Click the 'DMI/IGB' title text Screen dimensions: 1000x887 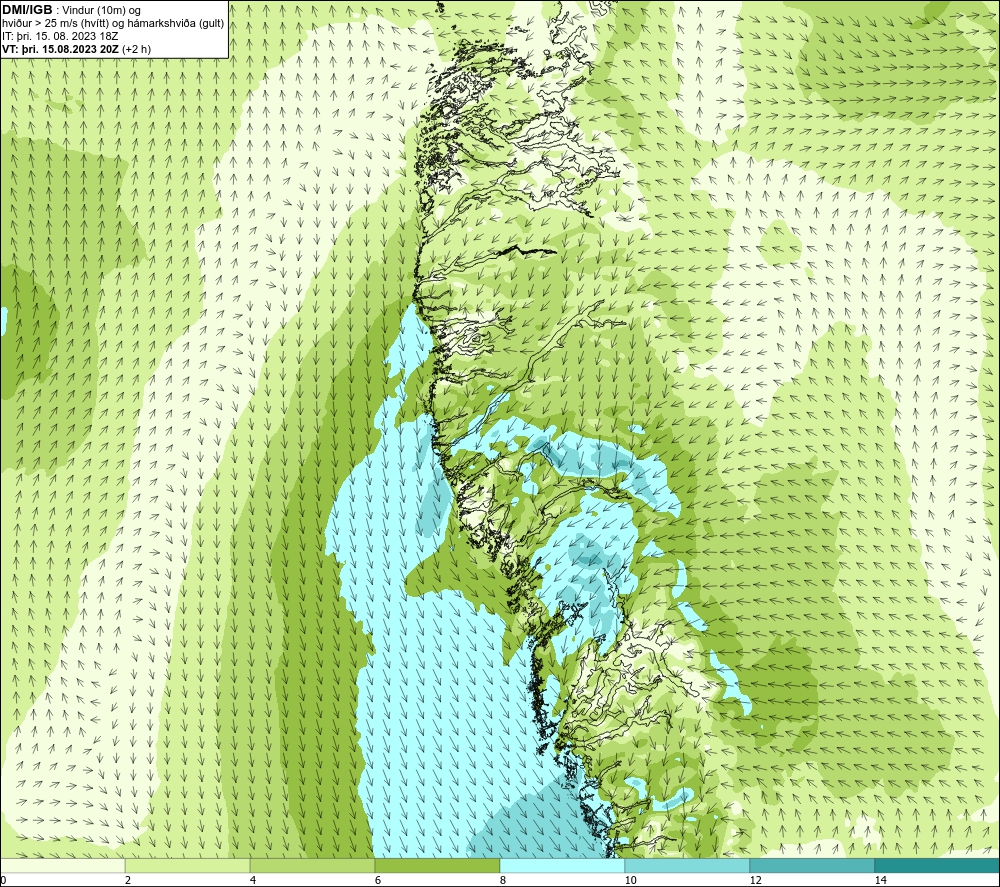point(27,10)
